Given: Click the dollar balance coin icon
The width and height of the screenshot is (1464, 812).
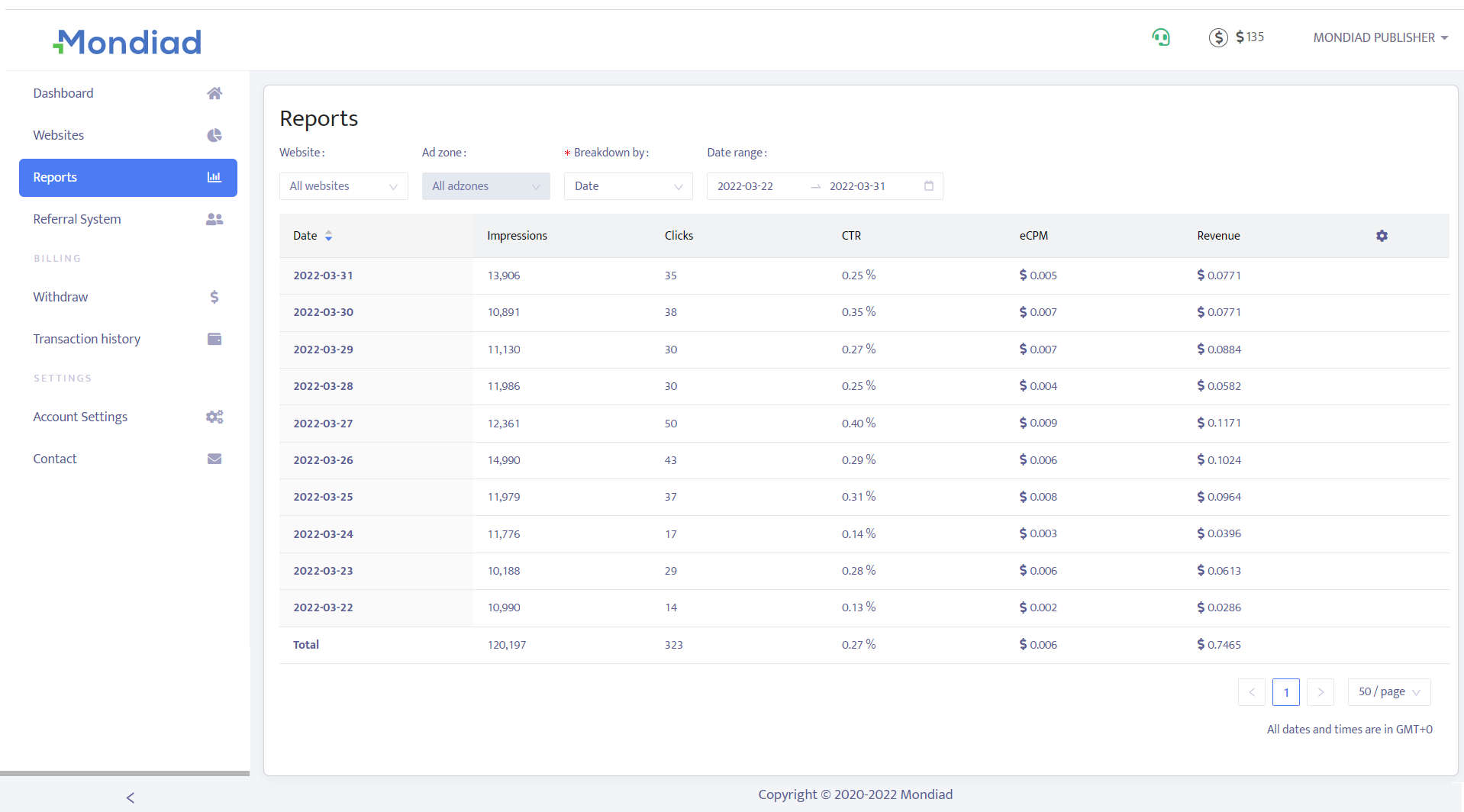Looking at the screenshot, I should click(x=1218, y=37).
